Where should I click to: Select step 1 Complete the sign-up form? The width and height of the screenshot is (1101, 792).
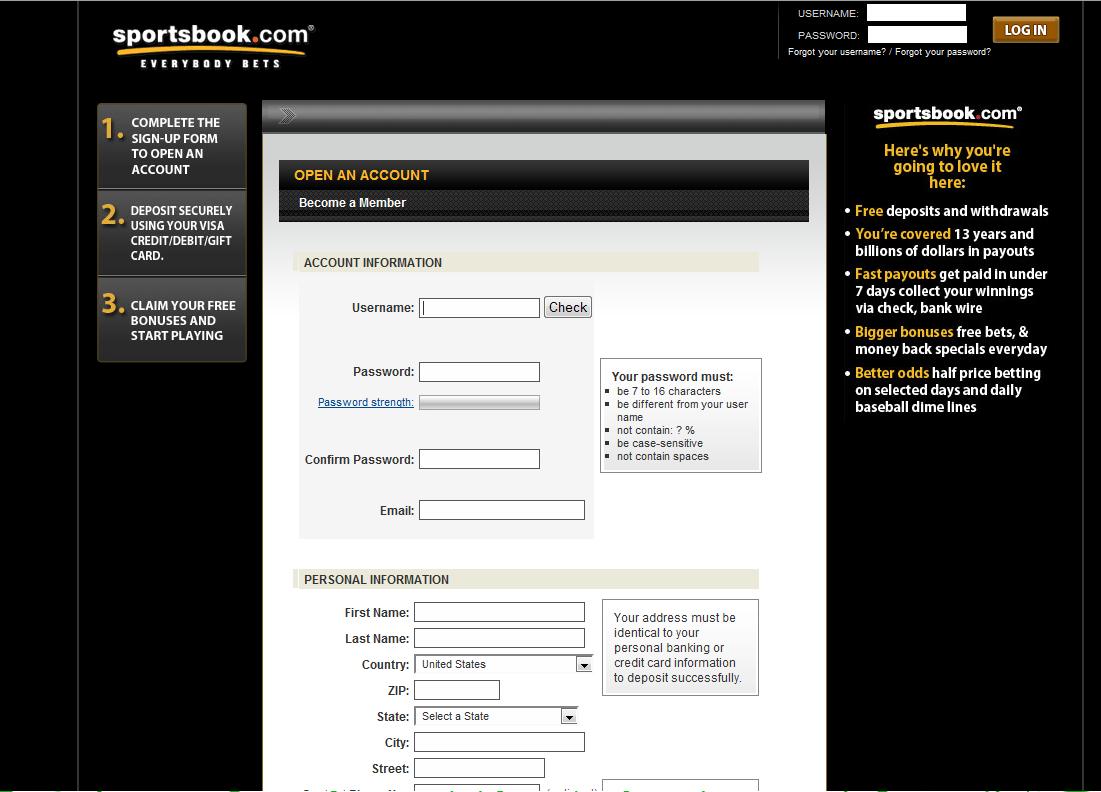172,146
